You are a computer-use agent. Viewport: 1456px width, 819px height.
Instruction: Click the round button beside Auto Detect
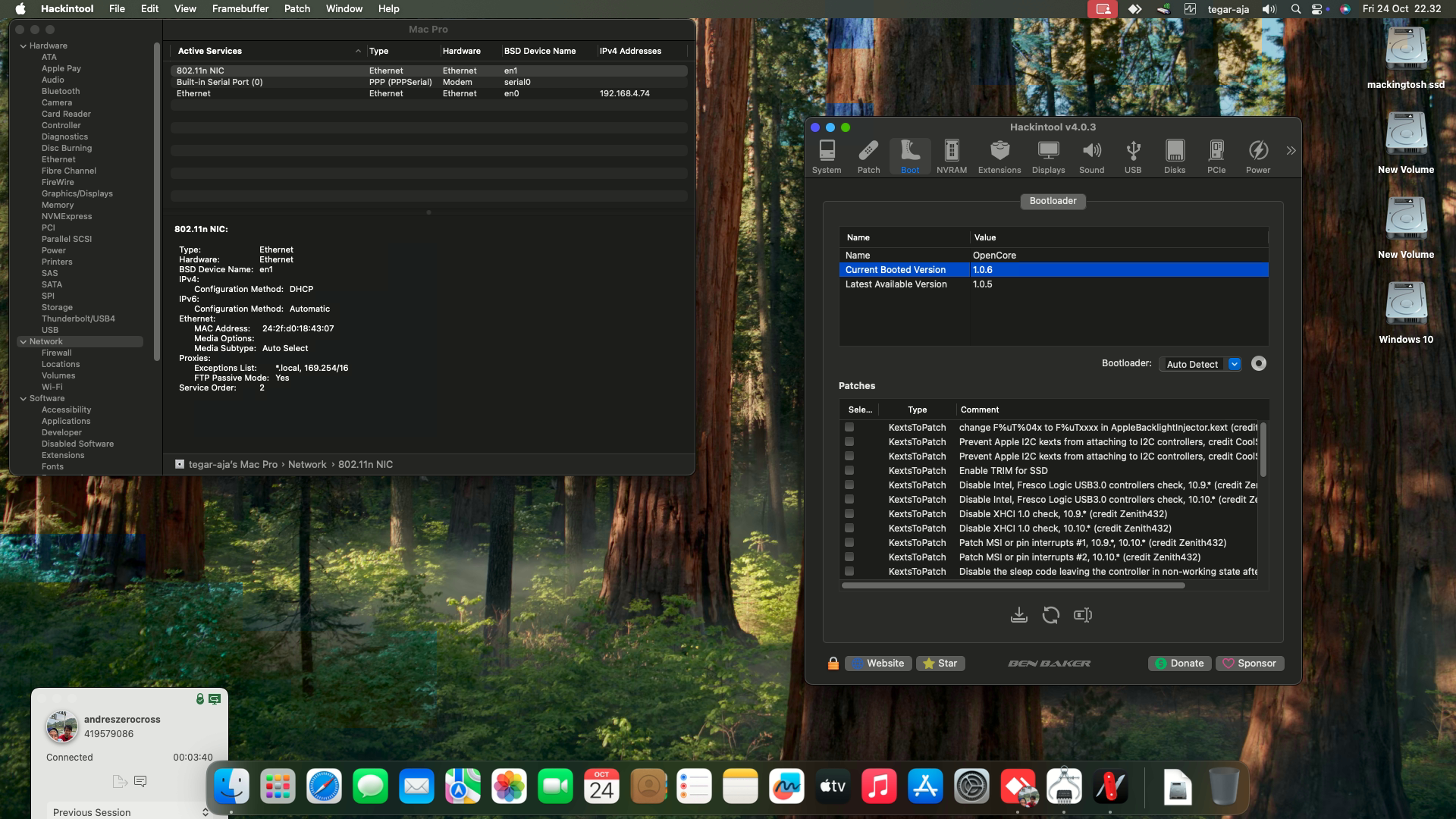point(1259,364)
